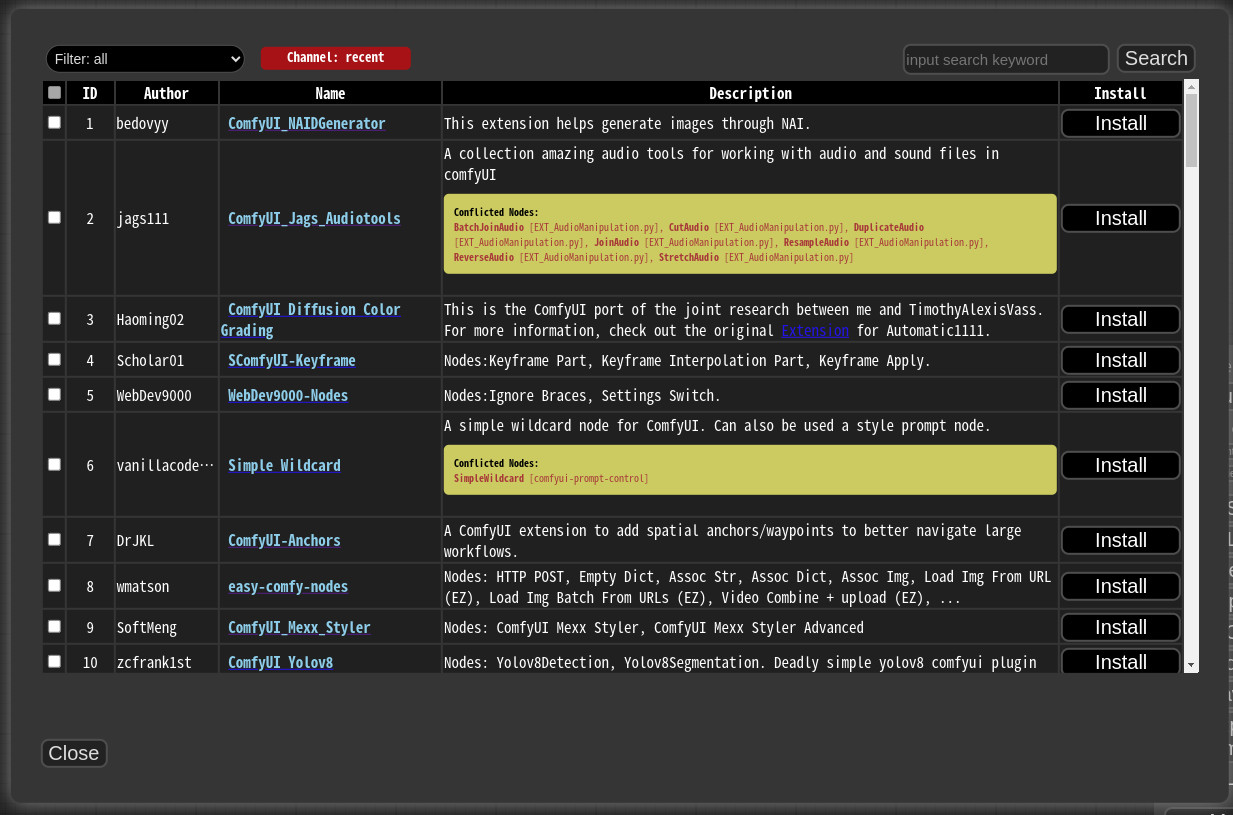
Task: Open the ComfyUI_NAIDGenerator extension link
Action: [306, 122]
